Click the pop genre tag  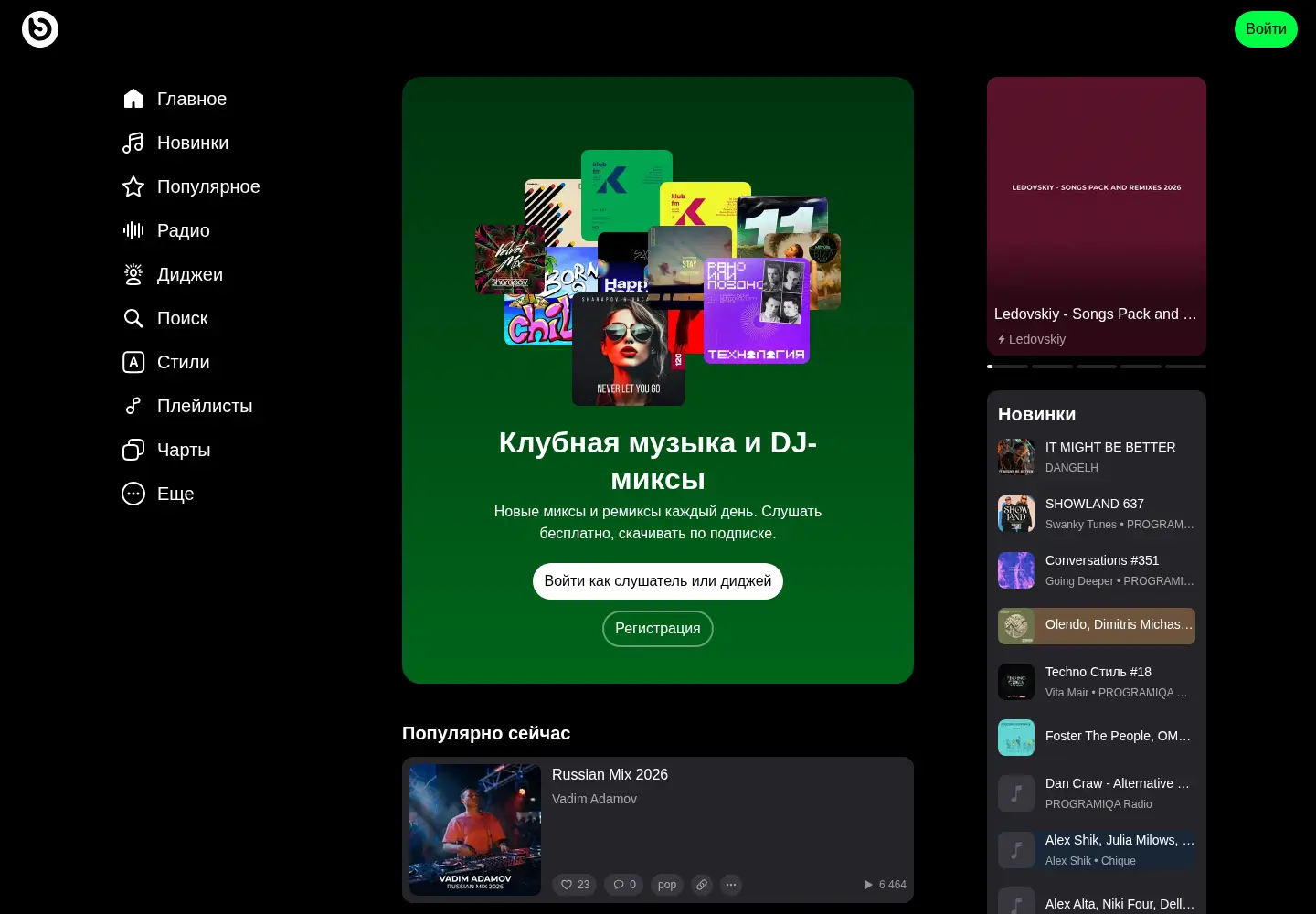[667, 885]
